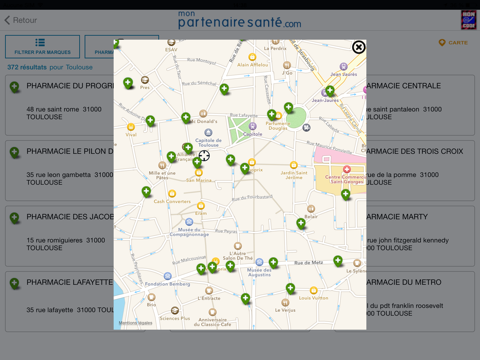Open Pharmacie du Progrès result card
This screenshot has width=480, height=360.
pos(59,105)
